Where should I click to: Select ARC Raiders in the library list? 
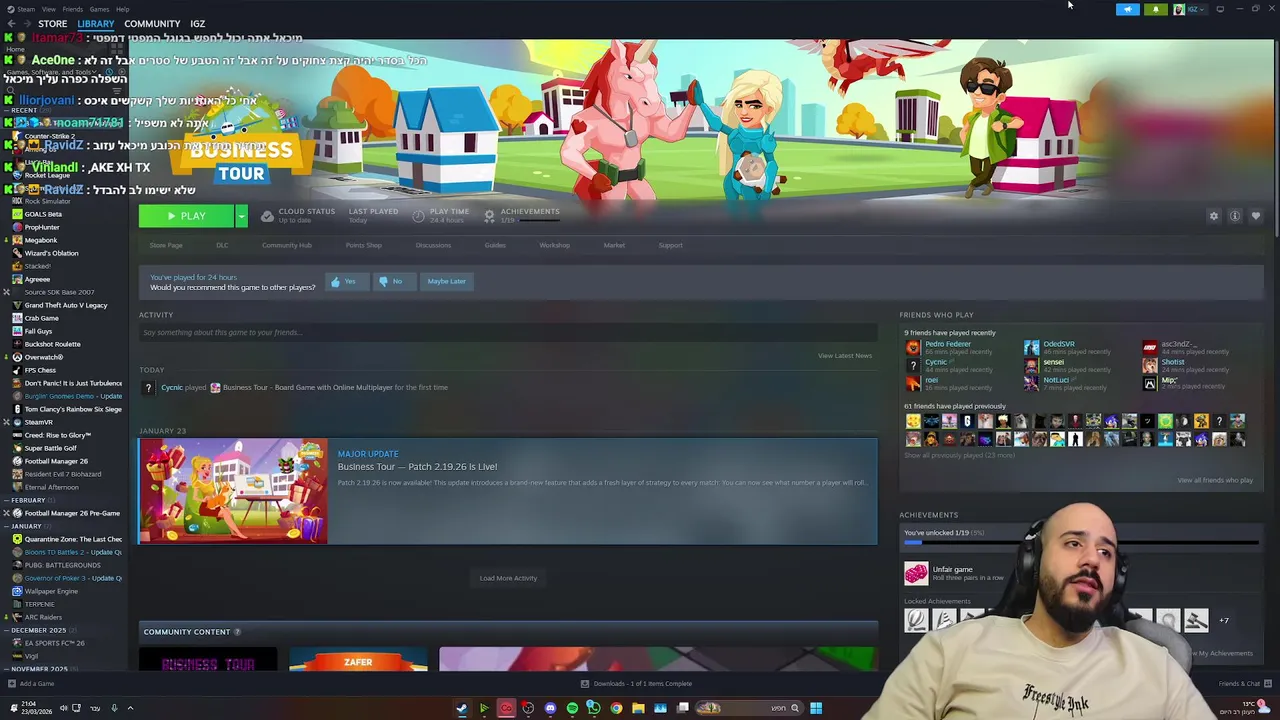tap(43, 617)
